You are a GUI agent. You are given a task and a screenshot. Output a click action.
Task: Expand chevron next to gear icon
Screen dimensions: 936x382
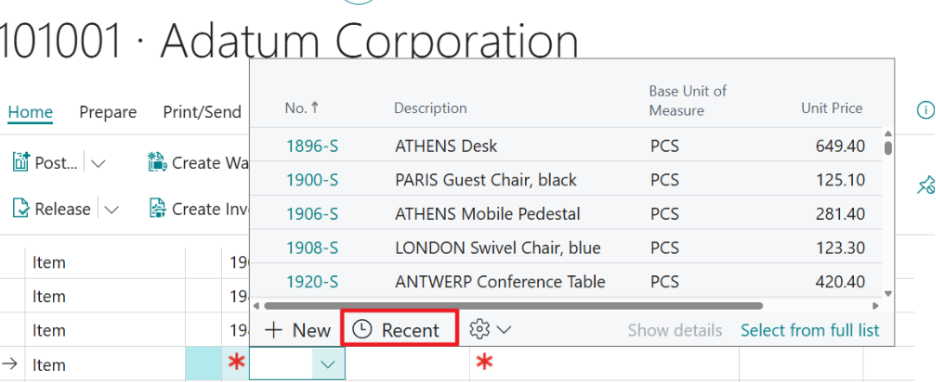(504, 329)
